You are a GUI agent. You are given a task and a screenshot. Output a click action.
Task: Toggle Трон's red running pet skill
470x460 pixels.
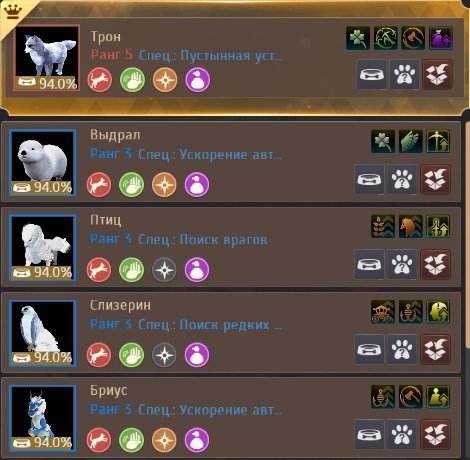(100, 80)
